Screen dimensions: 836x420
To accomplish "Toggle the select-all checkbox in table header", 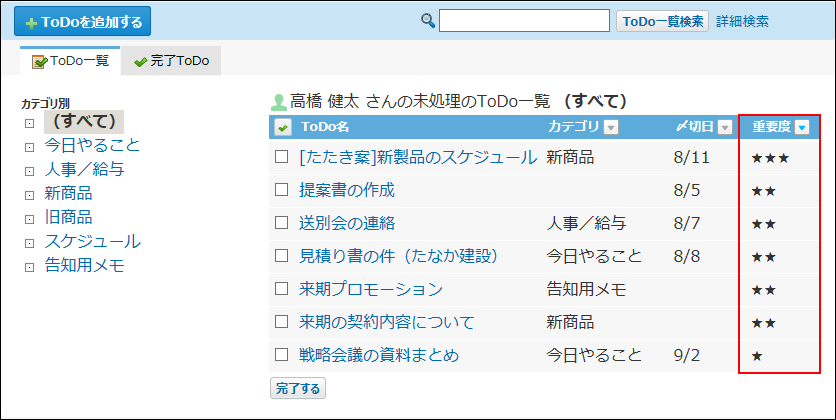I will (282, 127).
